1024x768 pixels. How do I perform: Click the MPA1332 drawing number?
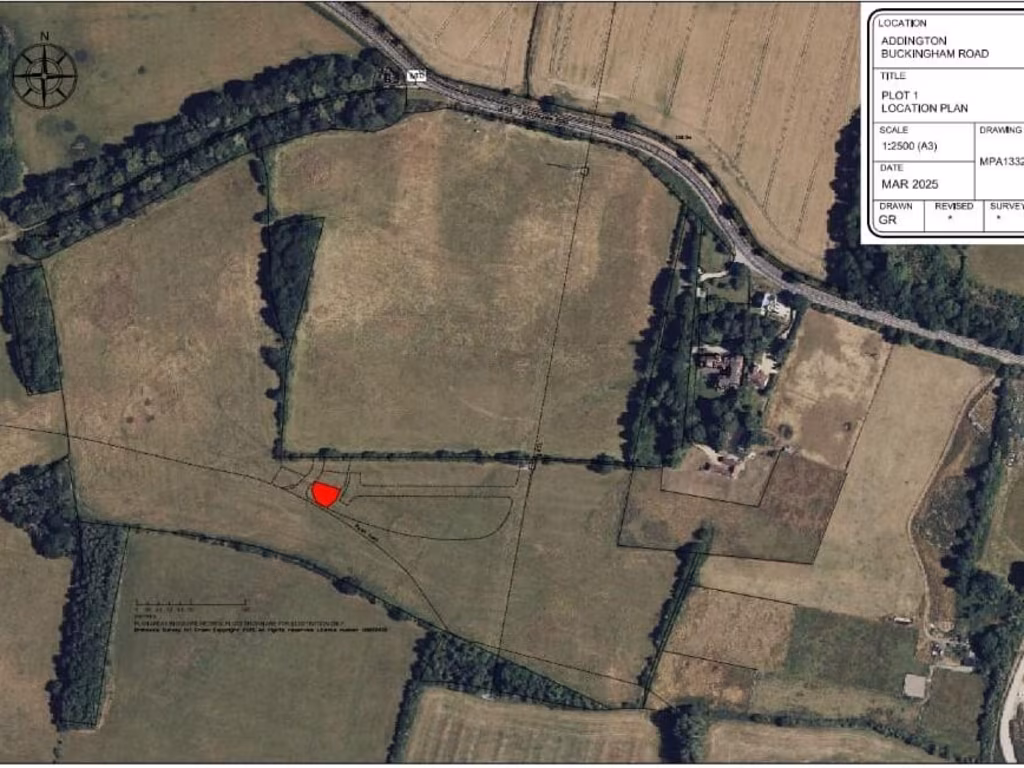pos(1001,162)
